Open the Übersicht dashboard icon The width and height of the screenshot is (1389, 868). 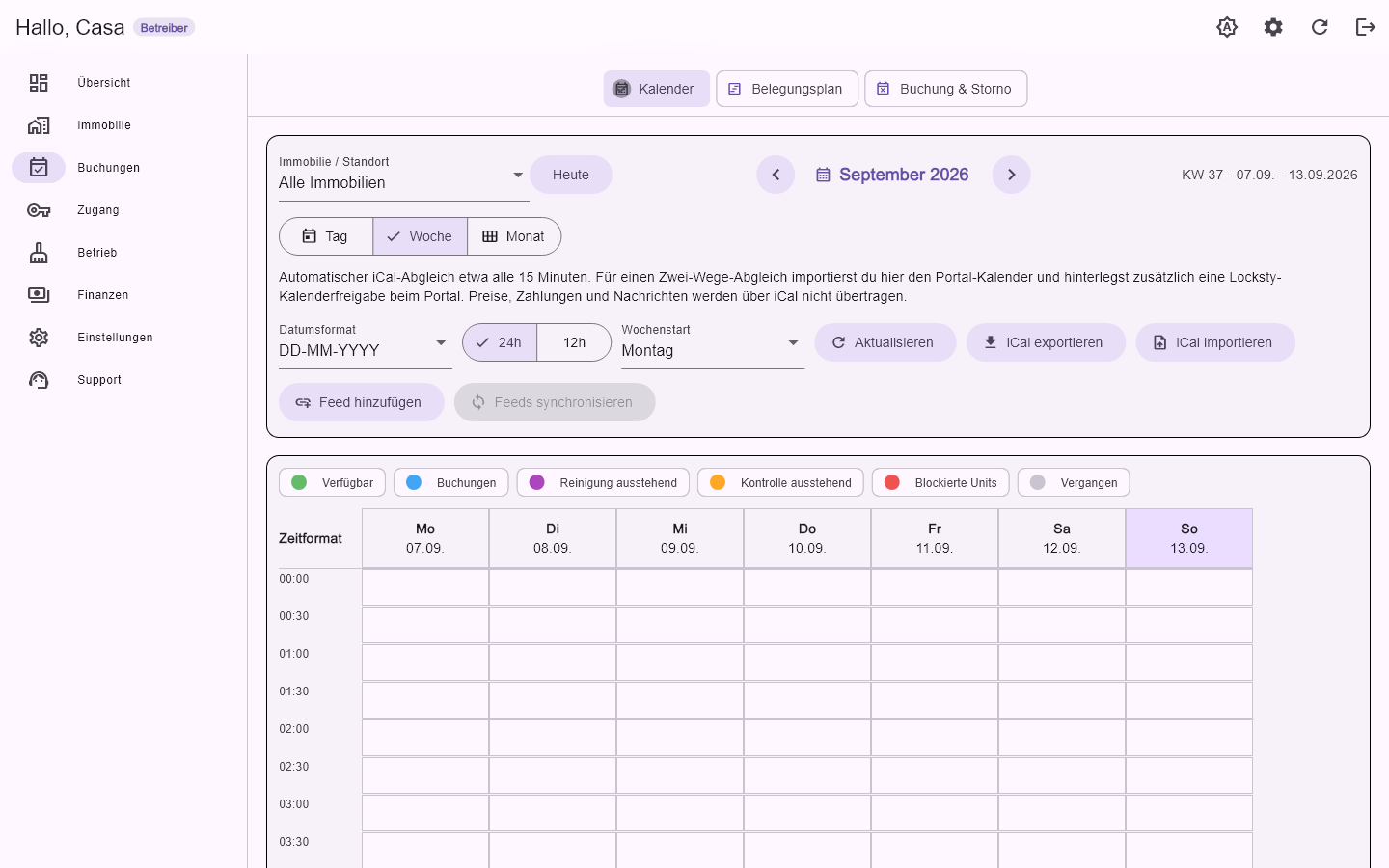[x=39, y=83]
